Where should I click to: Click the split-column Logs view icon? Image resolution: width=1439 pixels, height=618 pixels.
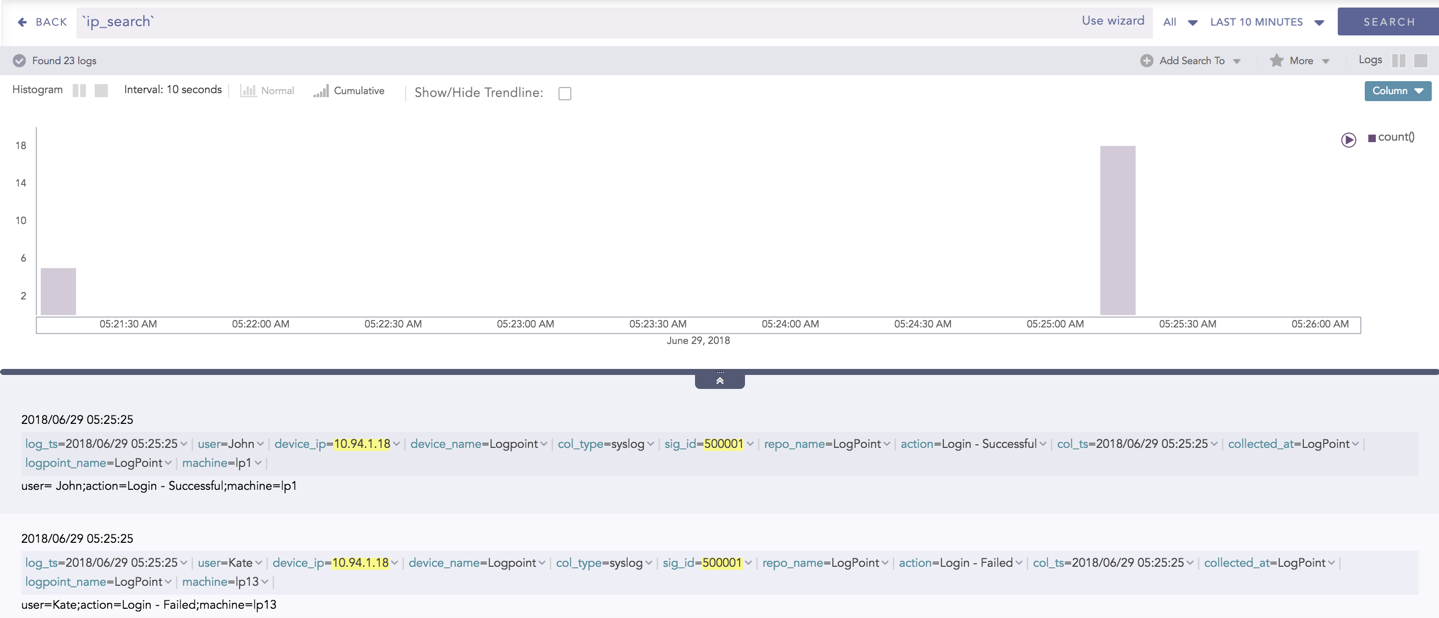pos(1399,60)
